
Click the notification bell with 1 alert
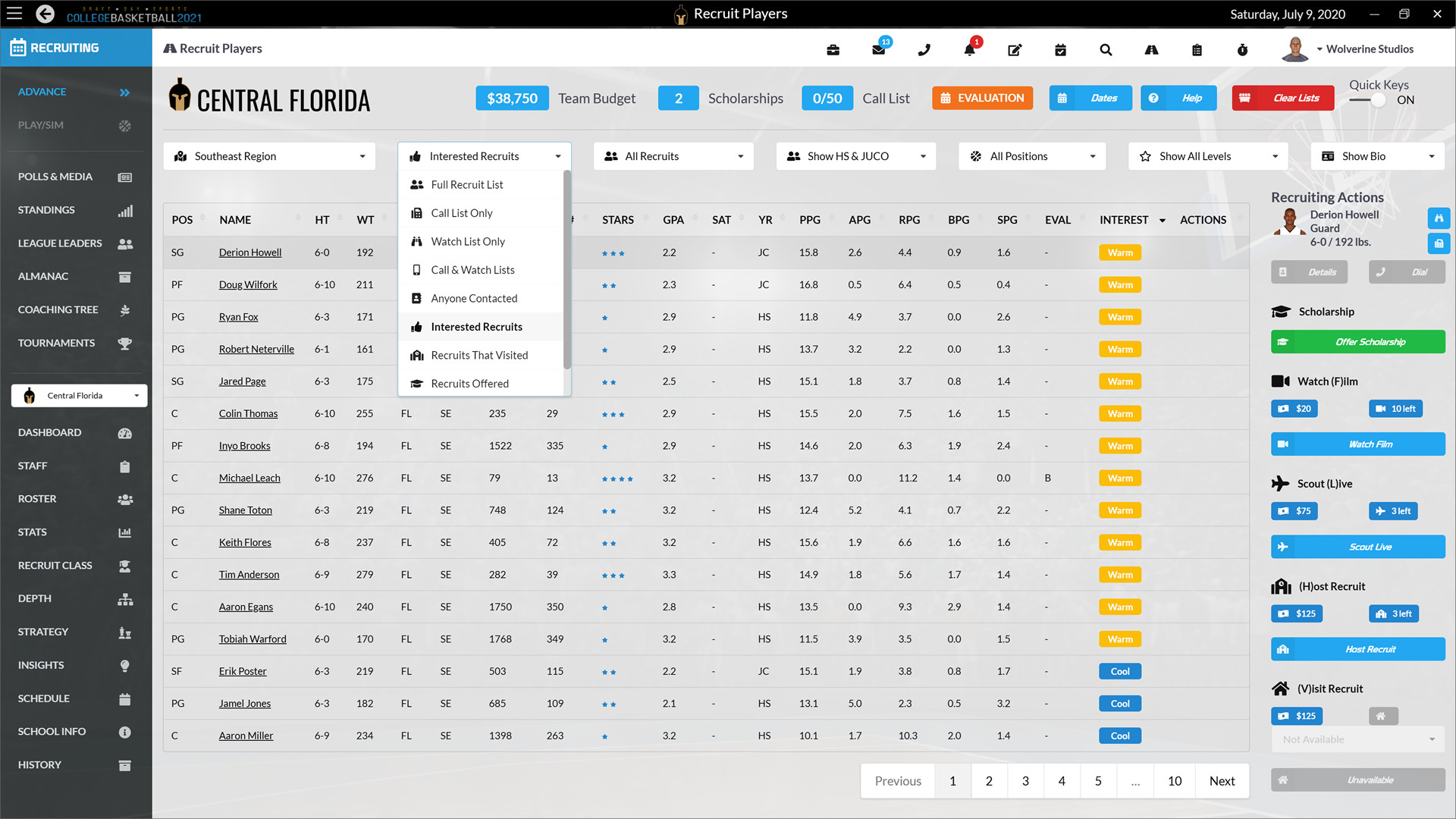[969, 49]
